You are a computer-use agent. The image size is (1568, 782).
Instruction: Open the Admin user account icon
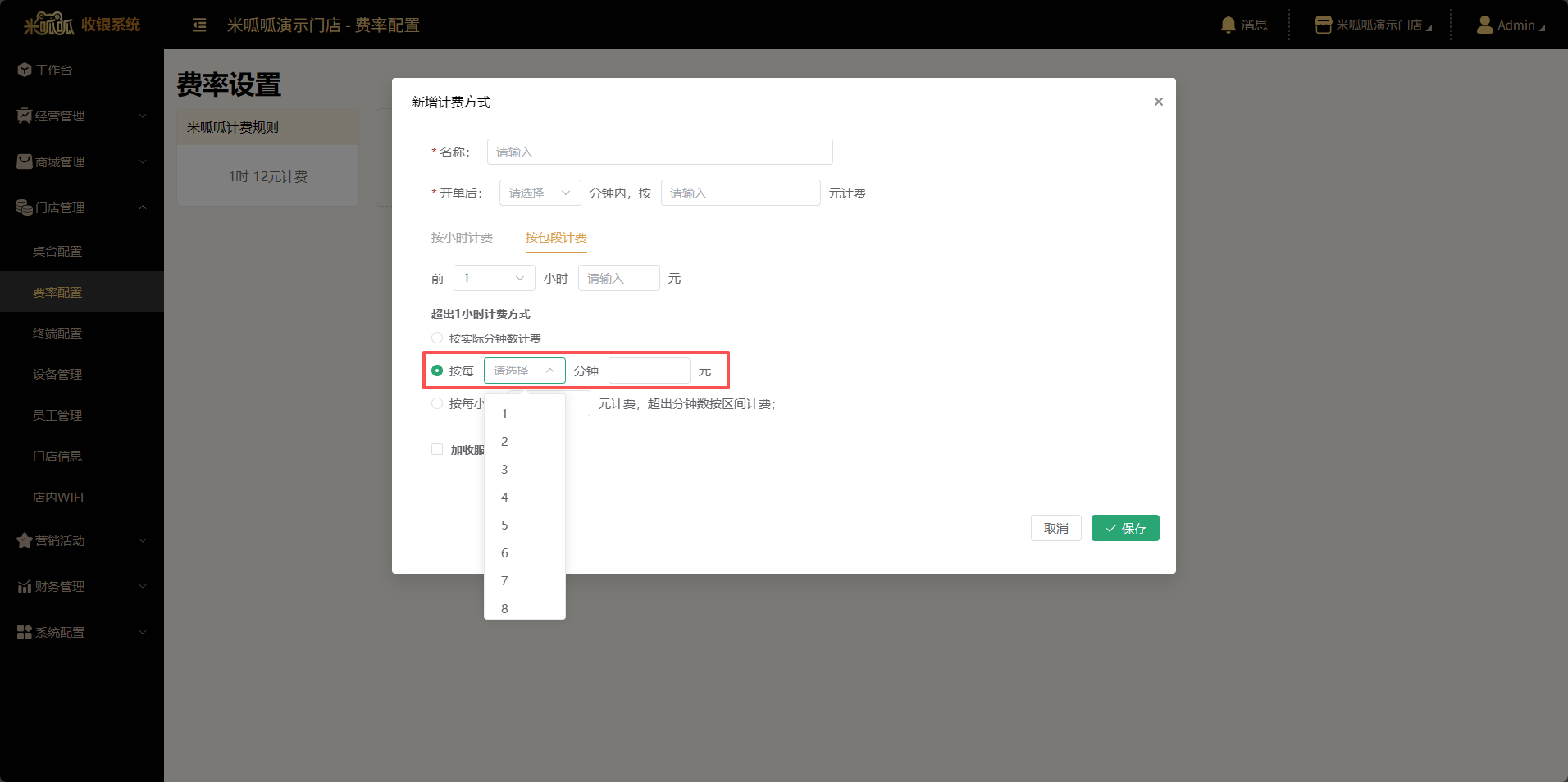pos(1484,25)
